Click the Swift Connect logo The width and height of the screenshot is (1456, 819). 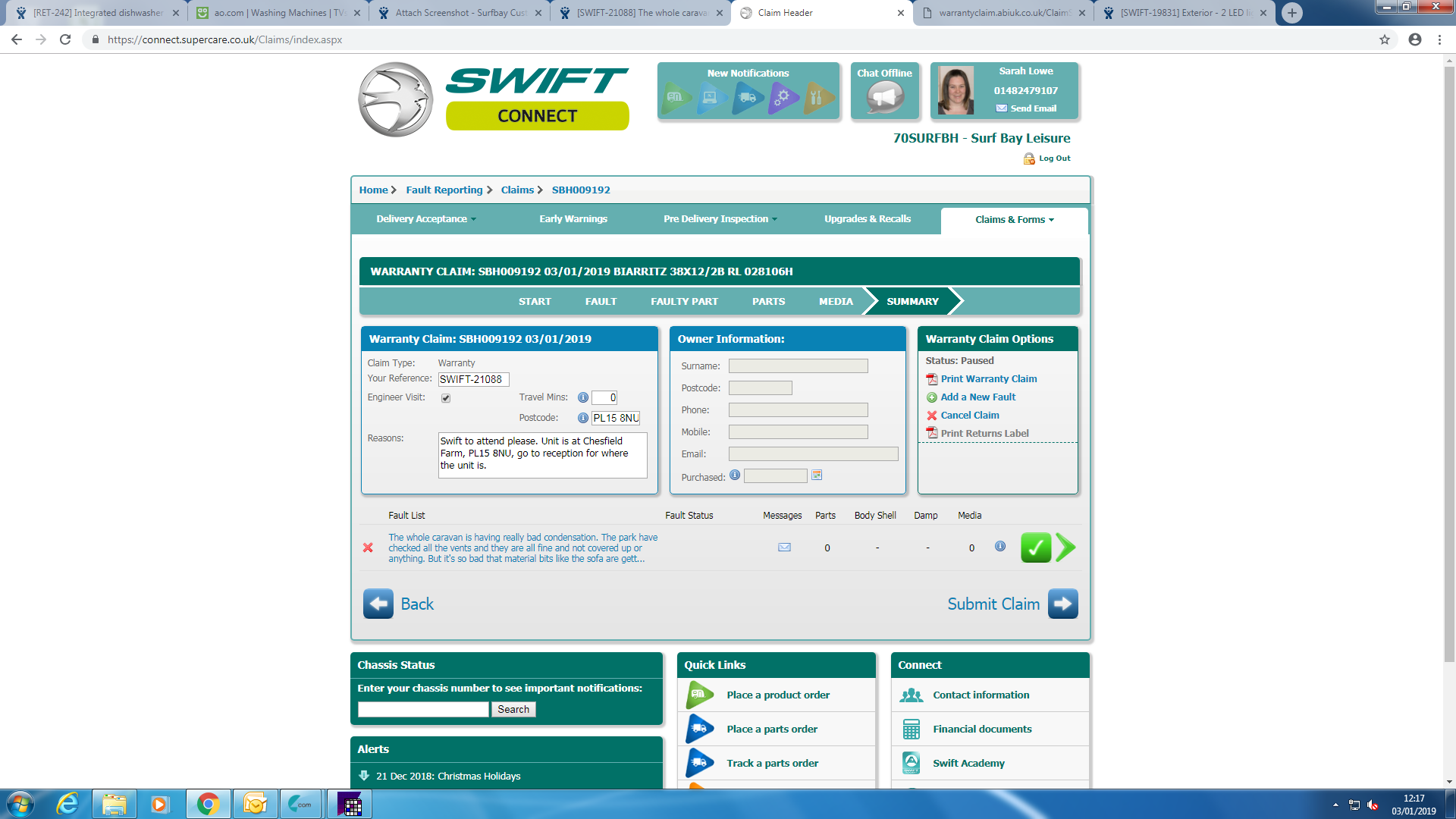tap(493, 99)
